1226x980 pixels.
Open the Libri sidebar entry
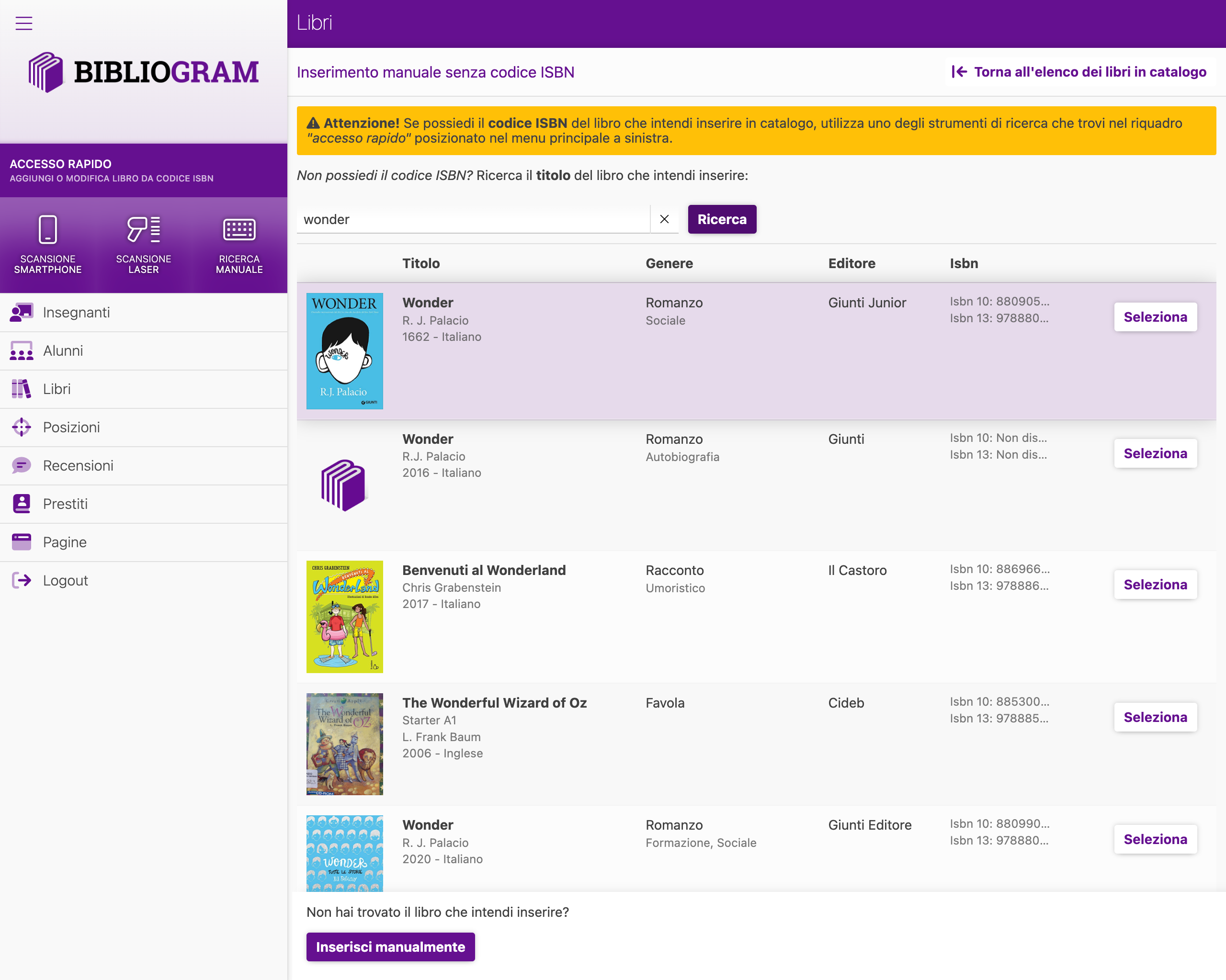57,389
